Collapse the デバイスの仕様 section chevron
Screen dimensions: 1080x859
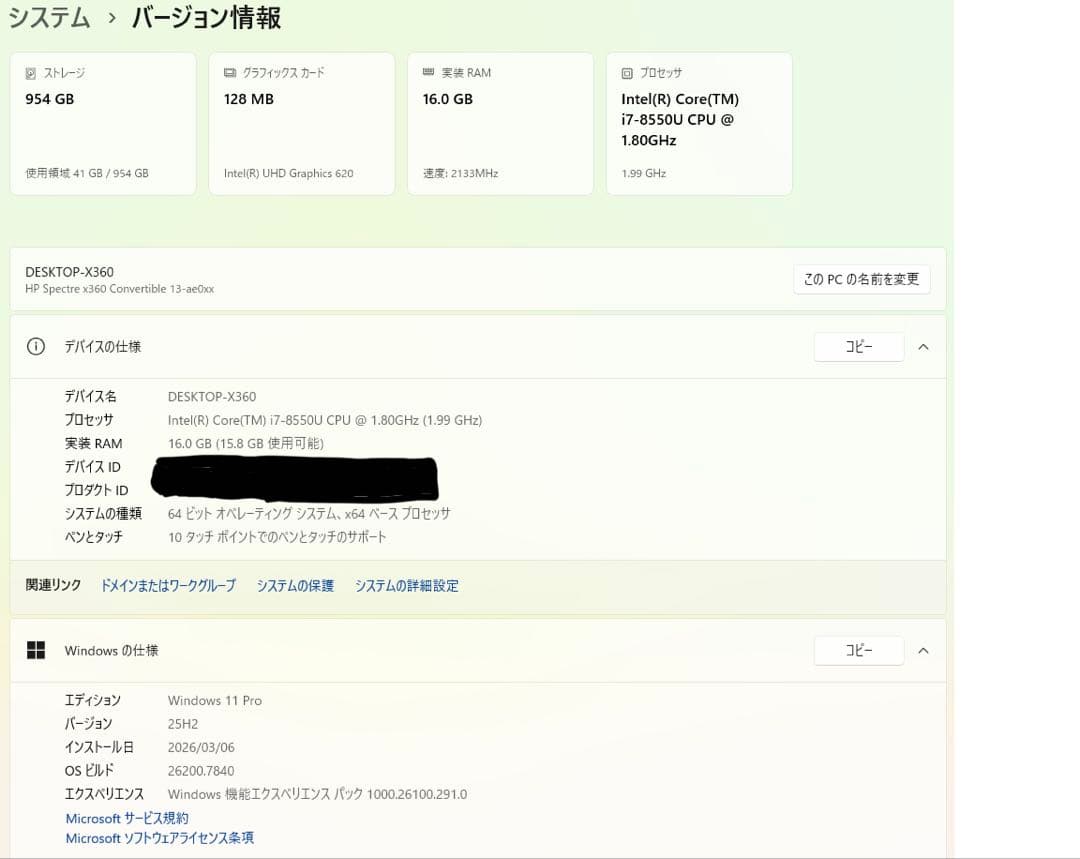tap(923, 346)
